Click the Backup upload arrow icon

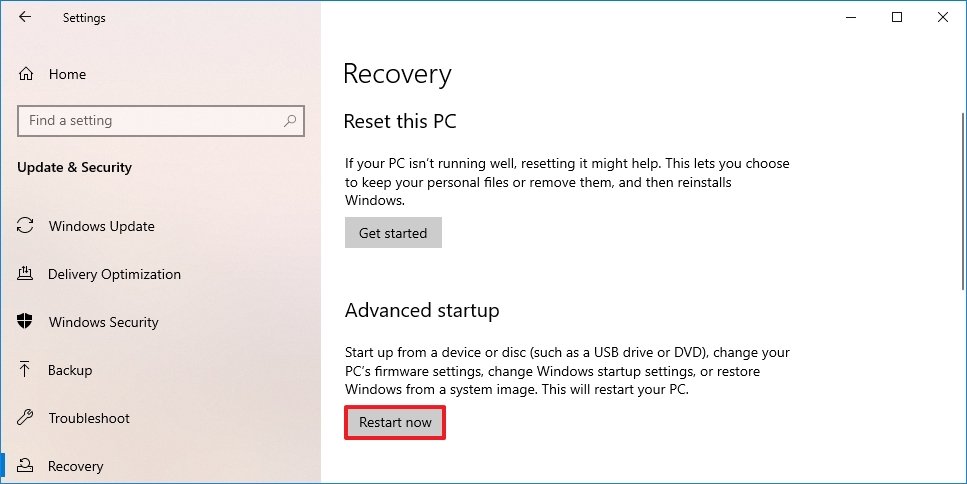tap(25, 369)
